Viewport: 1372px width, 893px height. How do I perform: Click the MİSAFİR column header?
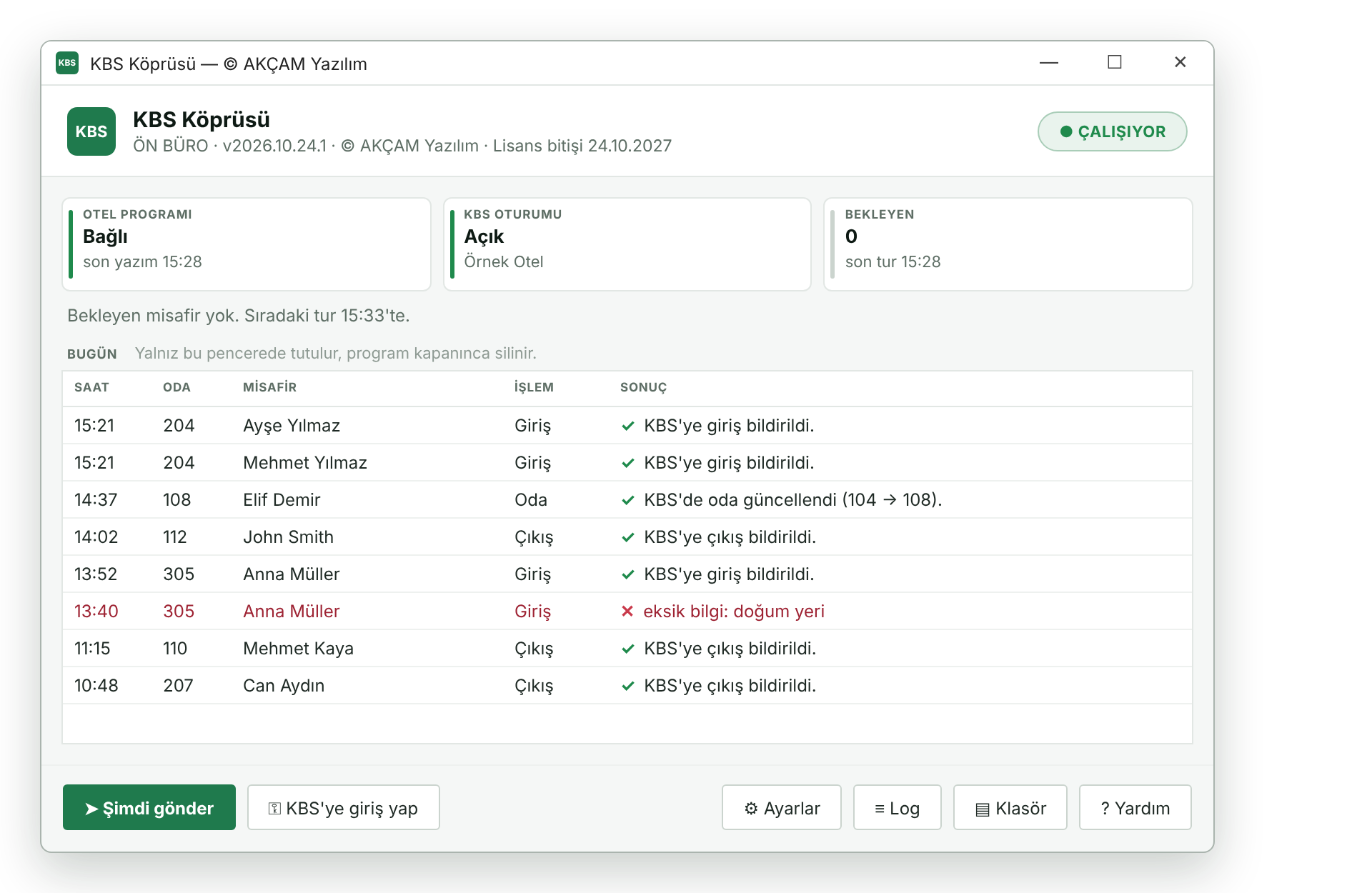pyautogui.click(x=269, y=387)
